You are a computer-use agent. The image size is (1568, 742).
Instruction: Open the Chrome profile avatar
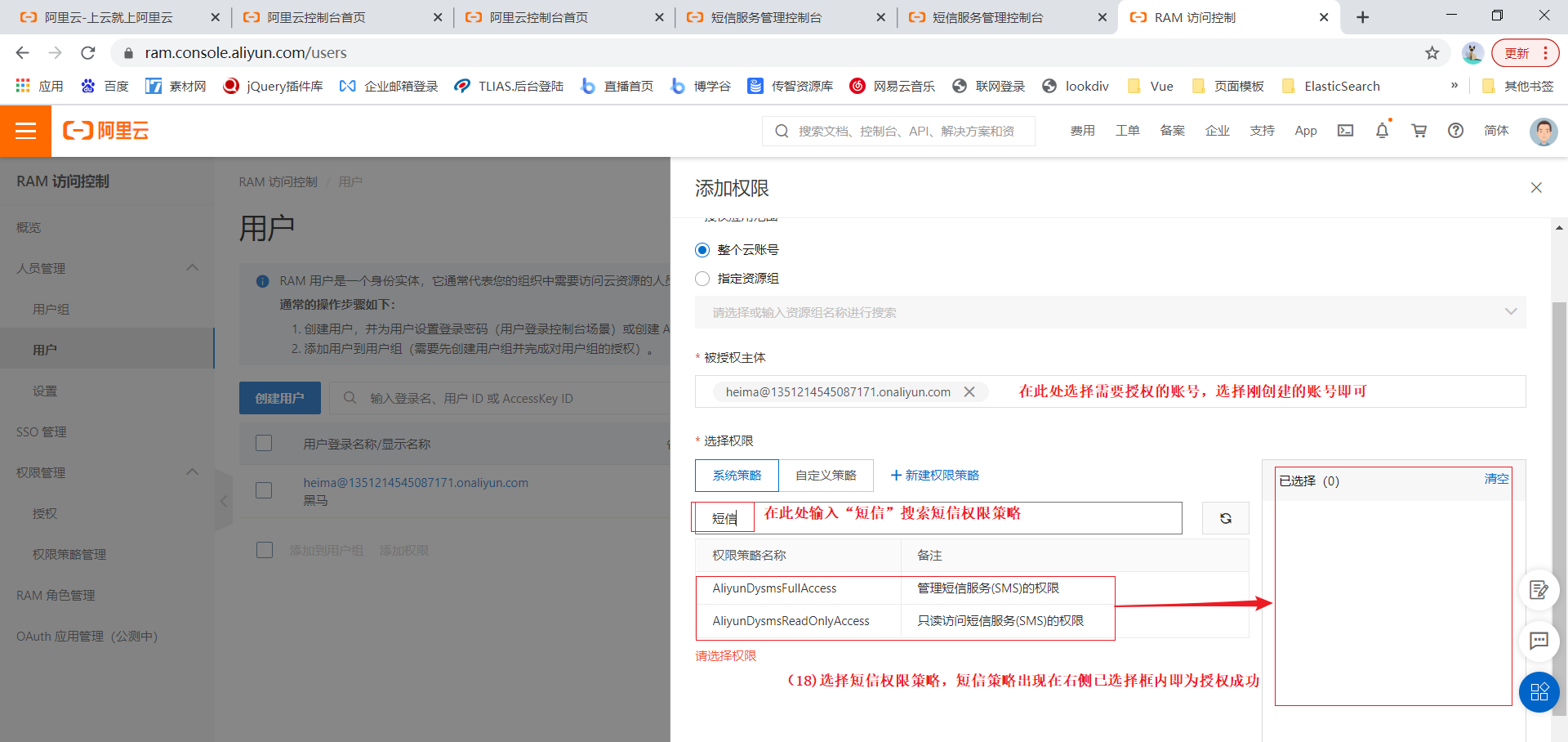pyautogui.click(x=1472, y=53)
